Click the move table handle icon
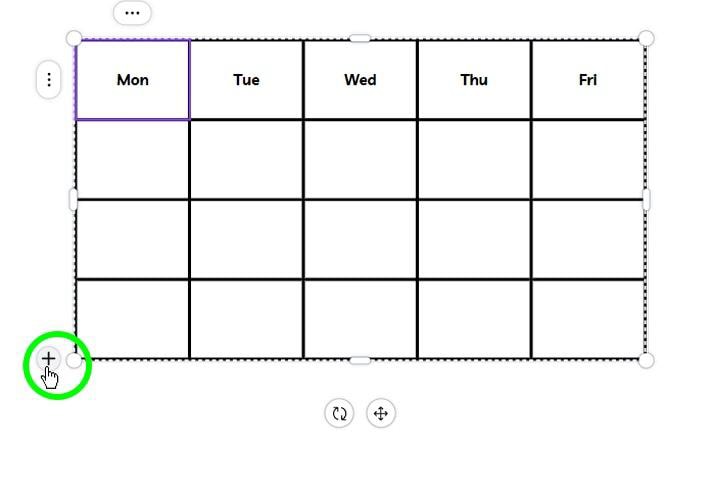 [381, 413]
